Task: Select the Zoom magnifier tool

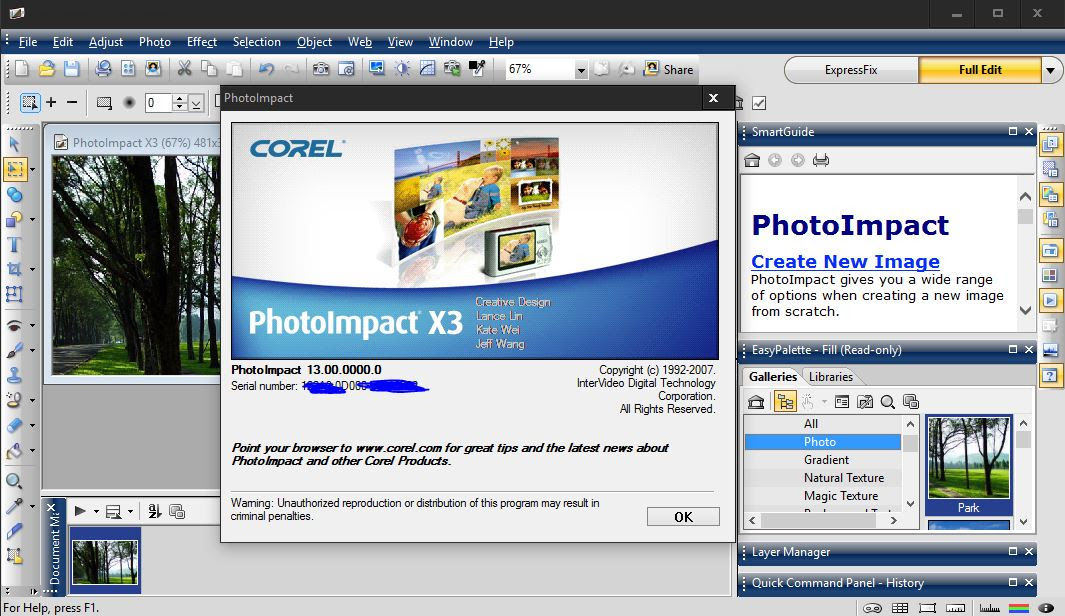Action: 14,482
